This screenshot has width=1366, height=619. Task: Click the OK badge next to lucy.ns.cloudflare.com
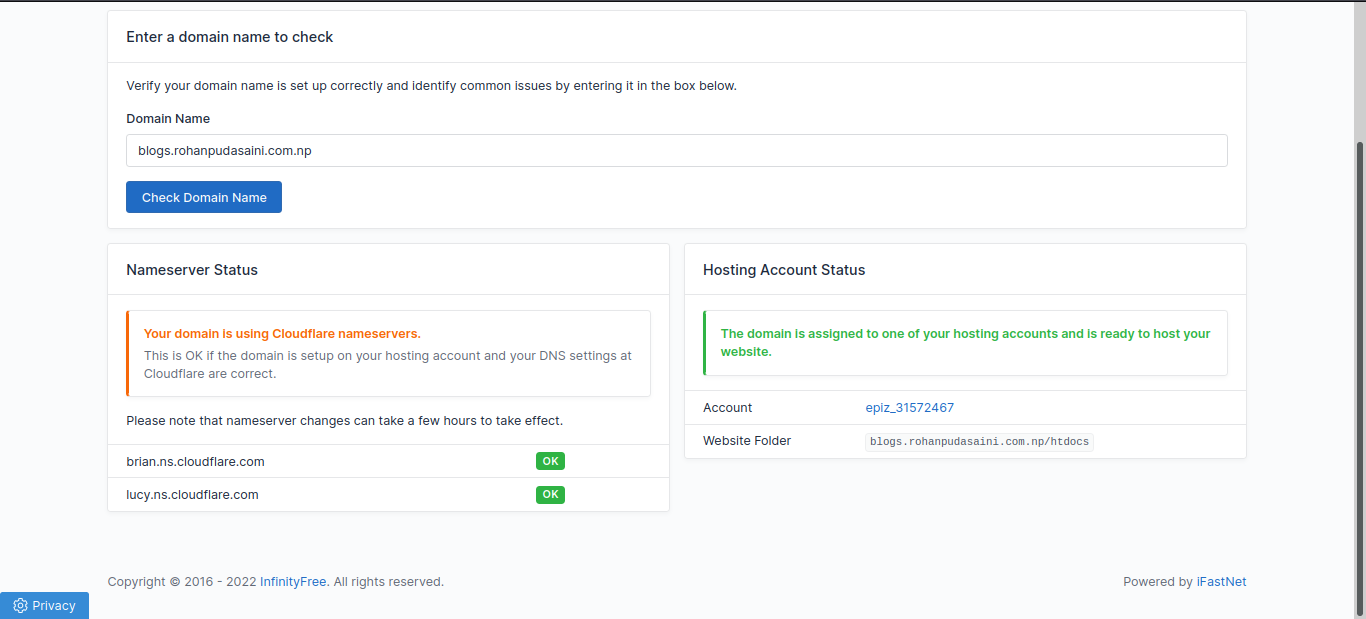coord(550,494)
